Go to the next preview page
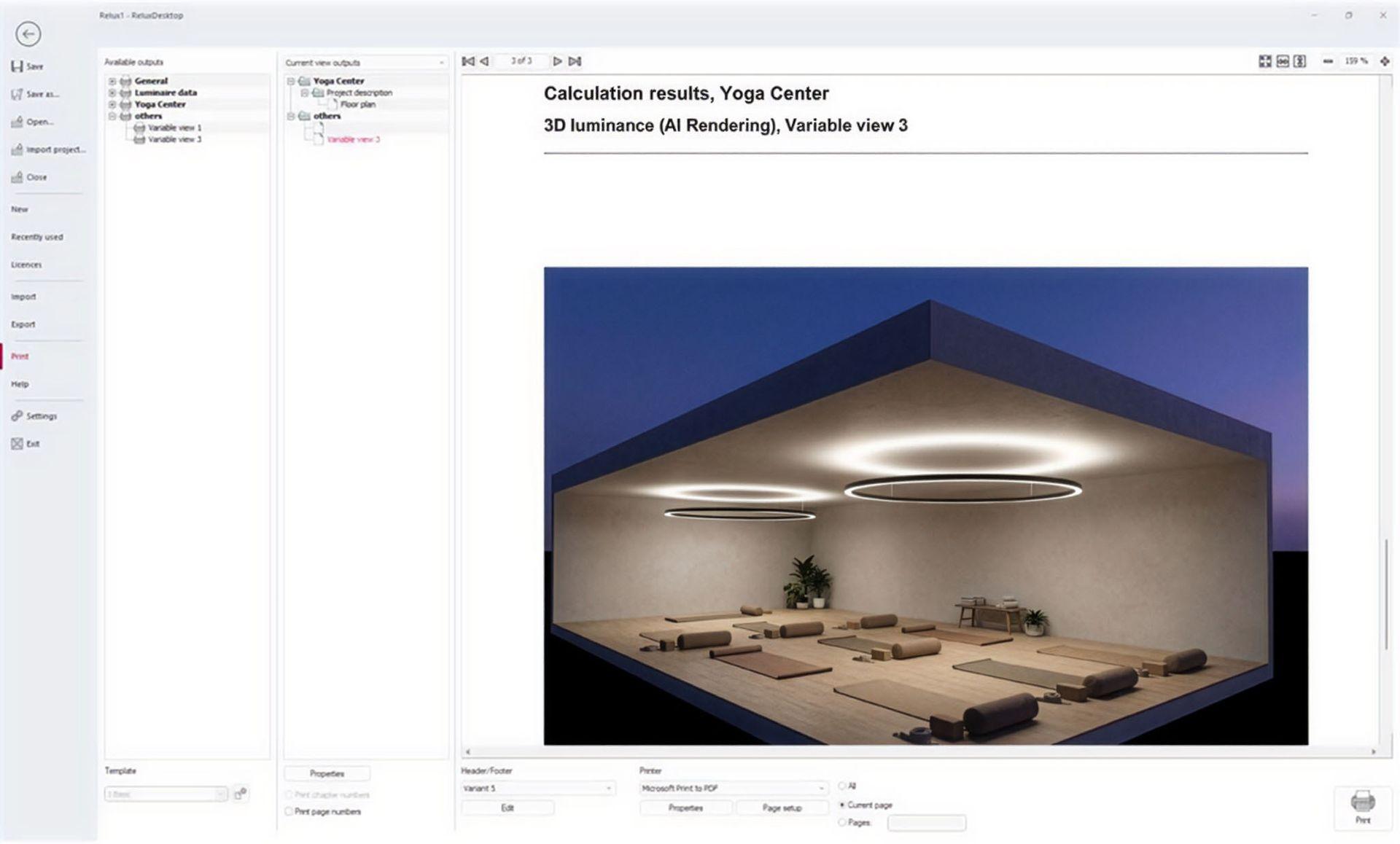This screenshot has height=844, width=1400. pos(557,61)
